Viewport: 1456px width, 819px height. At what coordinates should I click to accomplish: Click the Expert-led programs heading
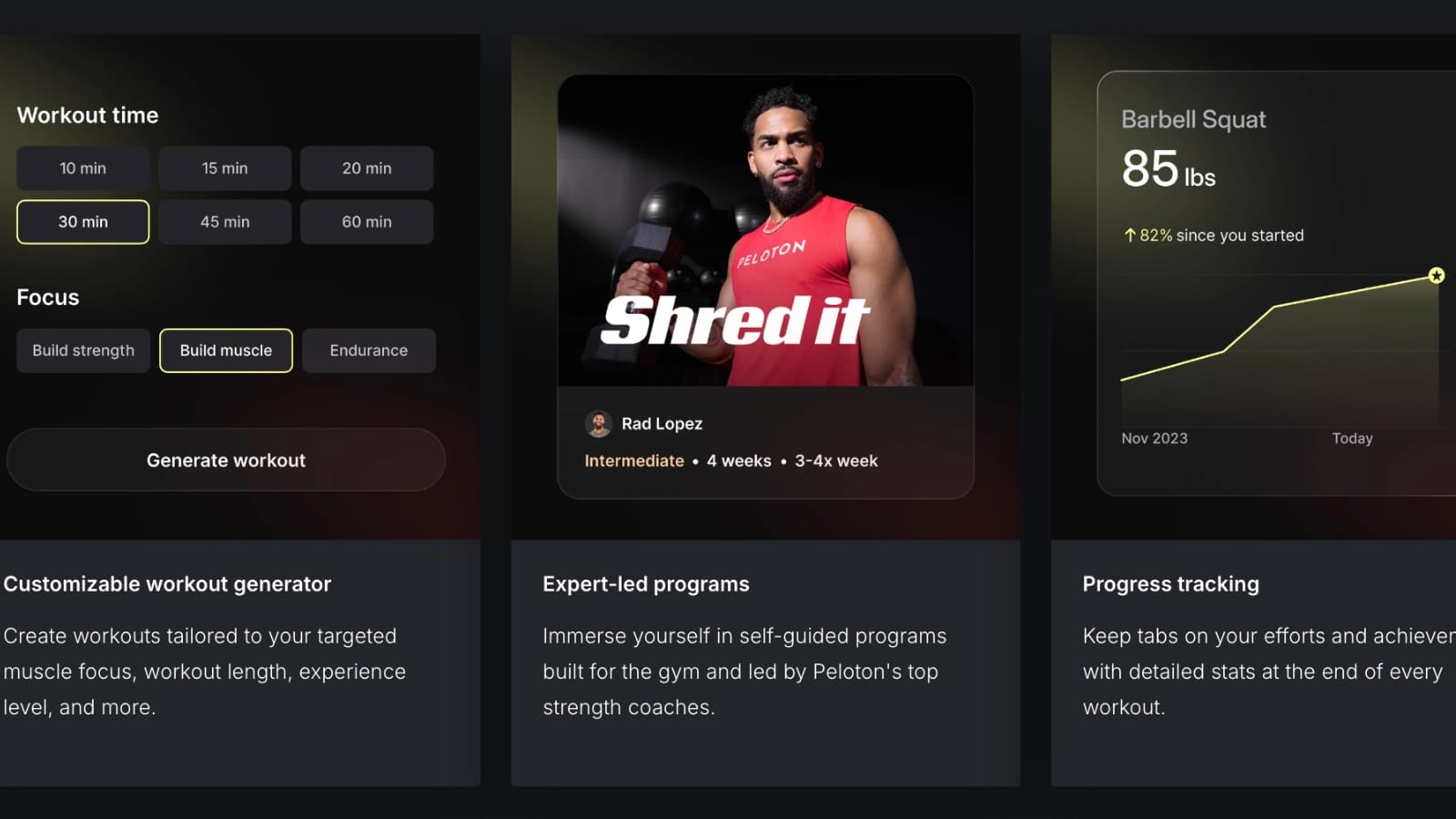coord(646,584)
